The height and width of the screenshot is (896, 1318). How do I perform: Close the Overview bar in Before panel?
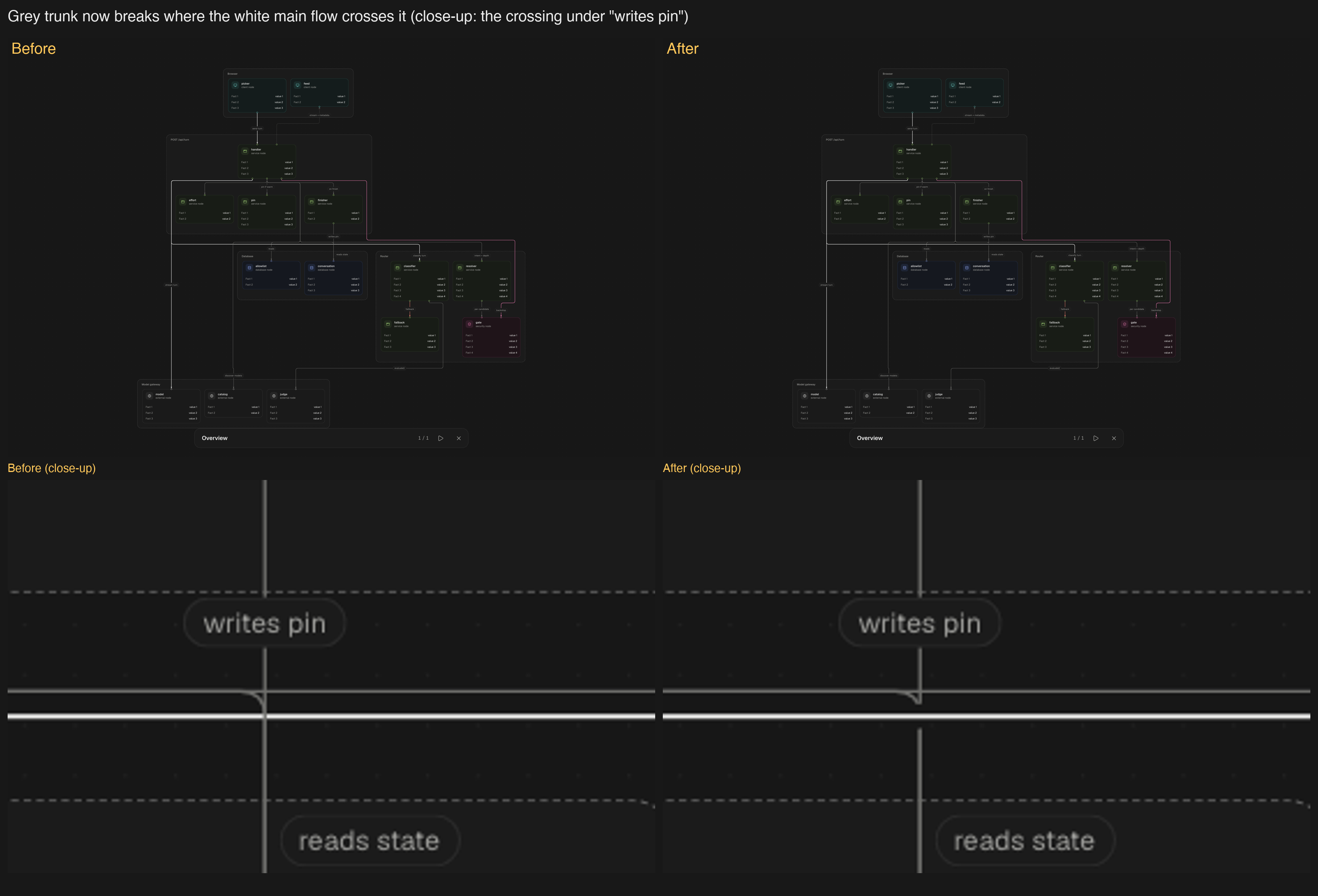coord(459,438)
